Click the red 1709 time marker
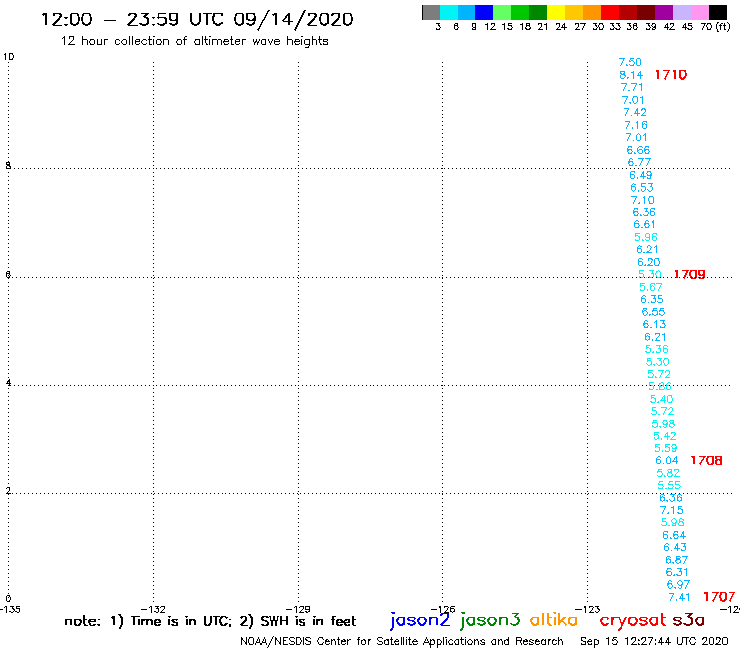740x650 pixels. tap(690, 274)
